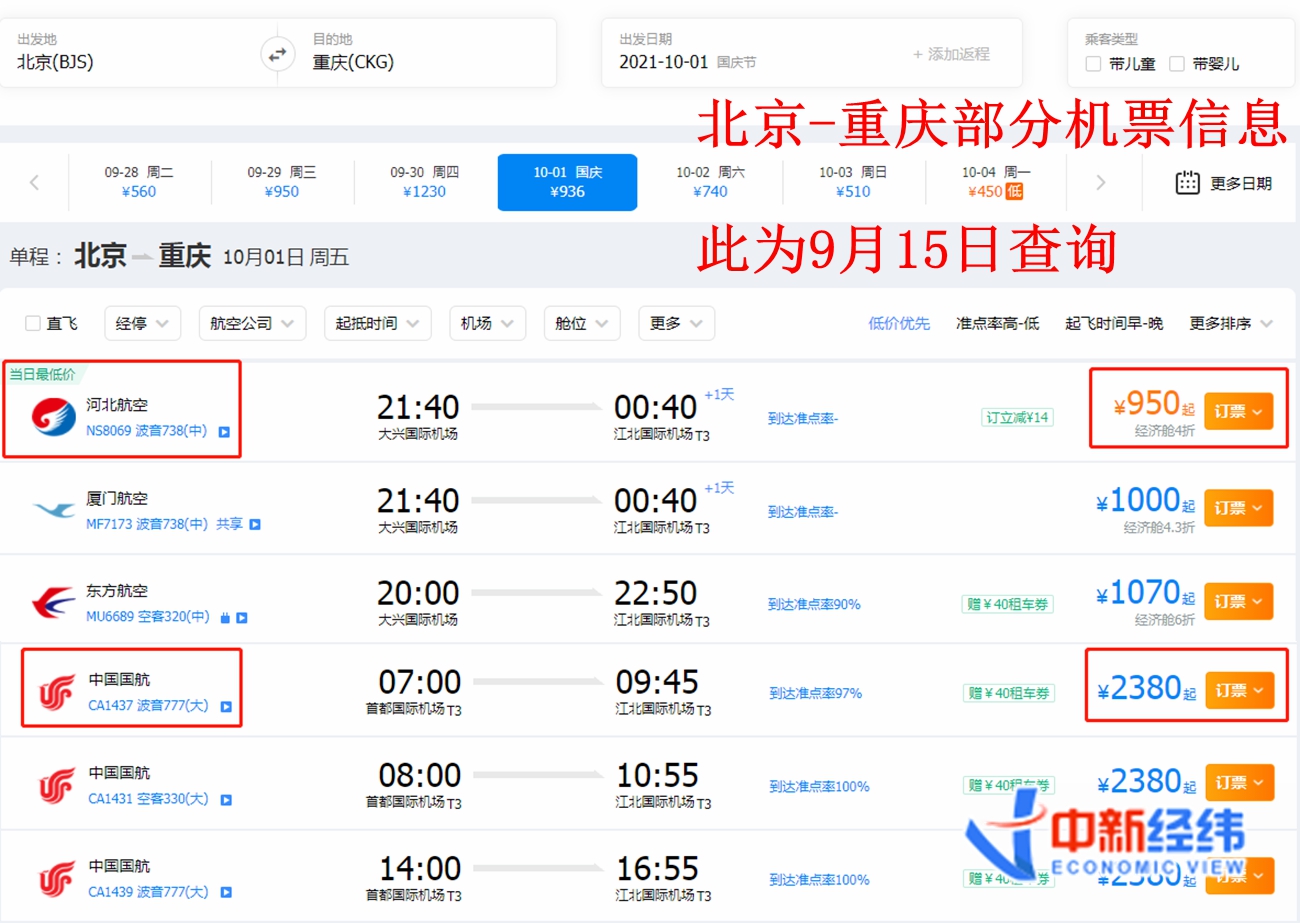Expand the 航空公司 airline filter dropdown

click(x=252, y=324)
